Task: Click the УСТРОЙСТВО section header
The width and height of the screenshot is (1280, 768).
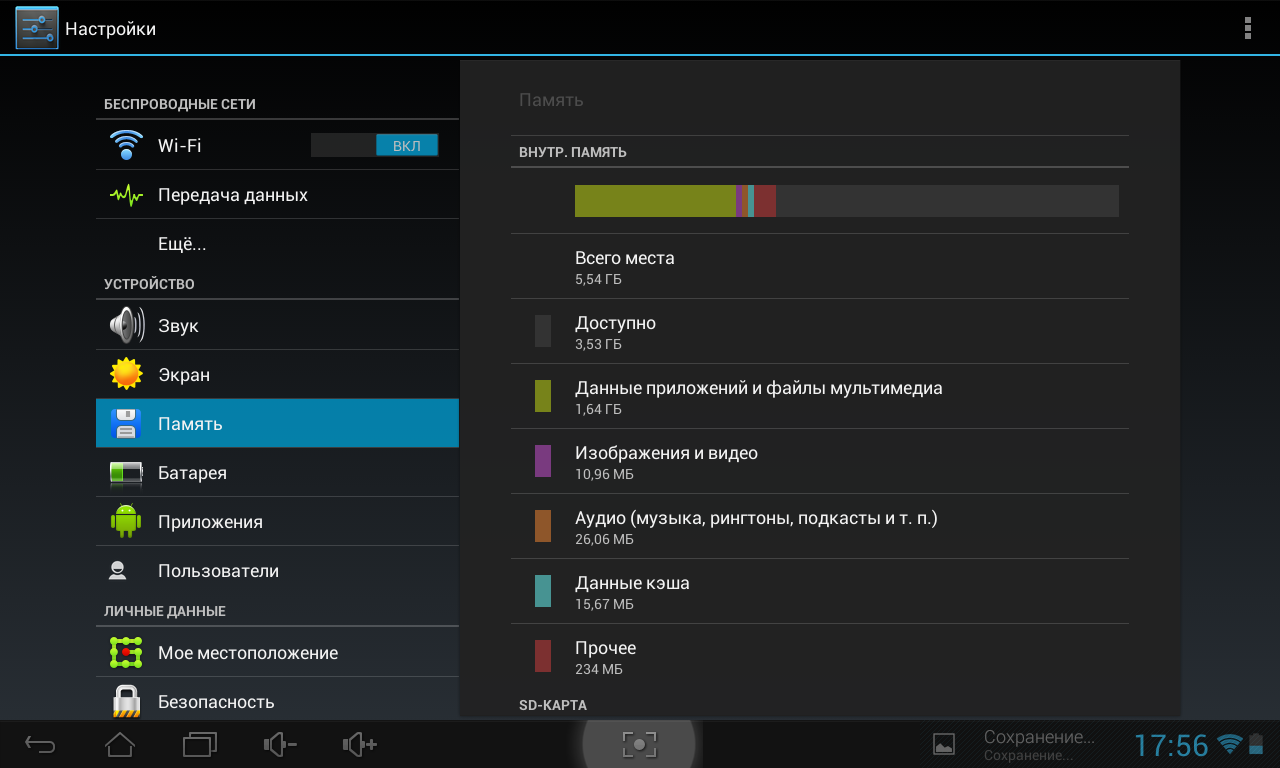Action: click(149, 284)
